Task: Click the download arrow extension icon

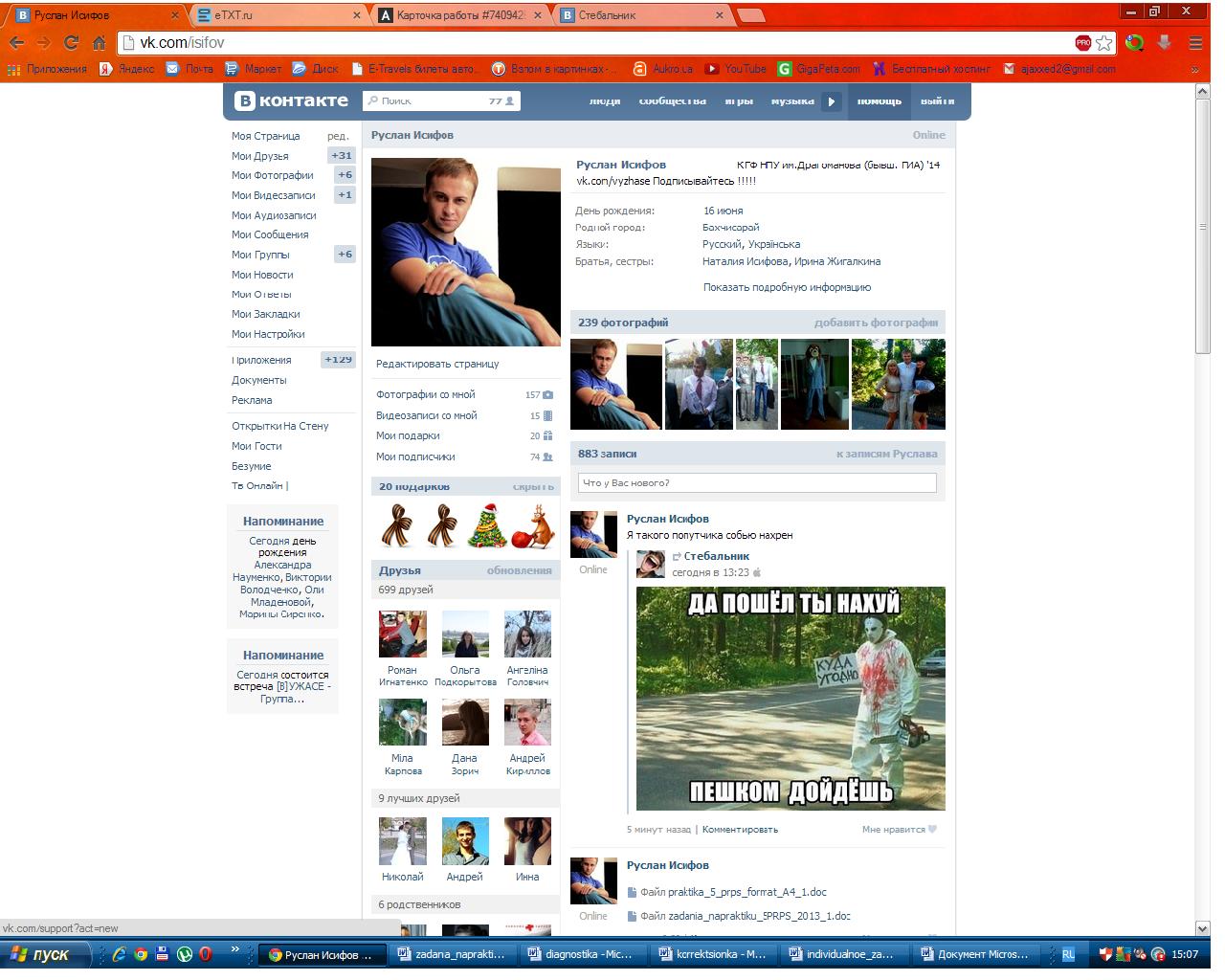Action: (x=1165, y=43)
